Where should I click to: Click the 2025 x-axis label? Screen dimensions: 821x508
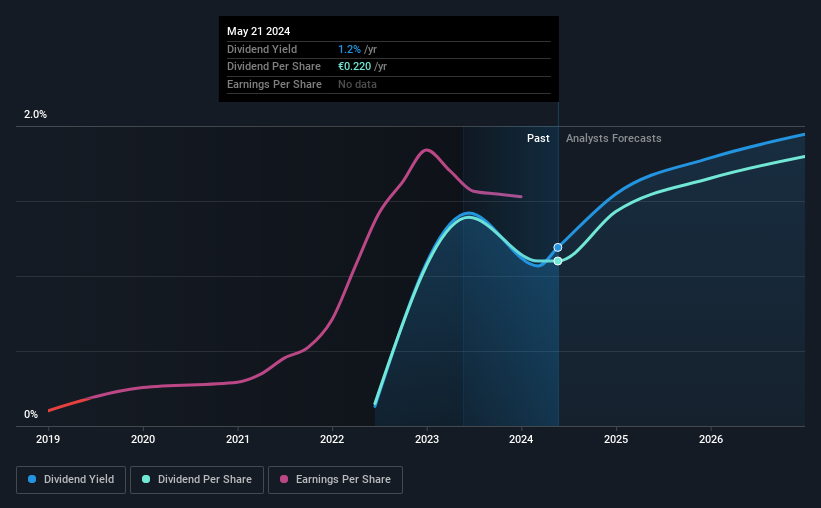pos(616,439)
